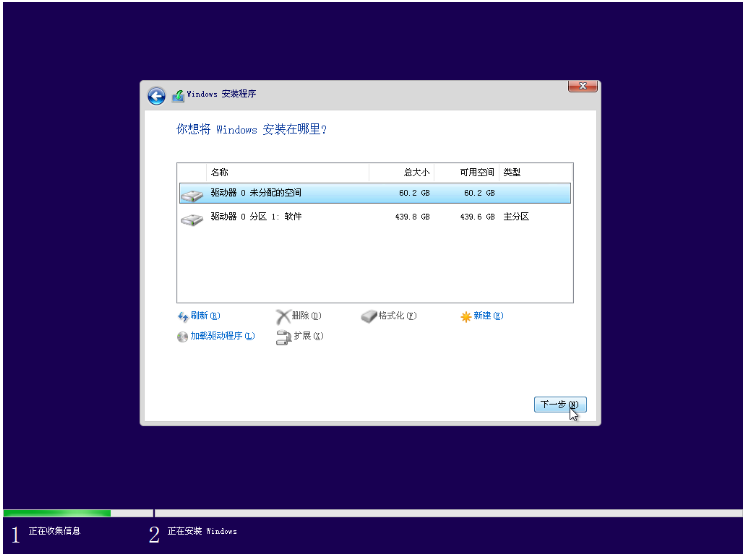Select 驱动器 0 未分配的空间 row
Screen dimensions: 743x554
375,193
